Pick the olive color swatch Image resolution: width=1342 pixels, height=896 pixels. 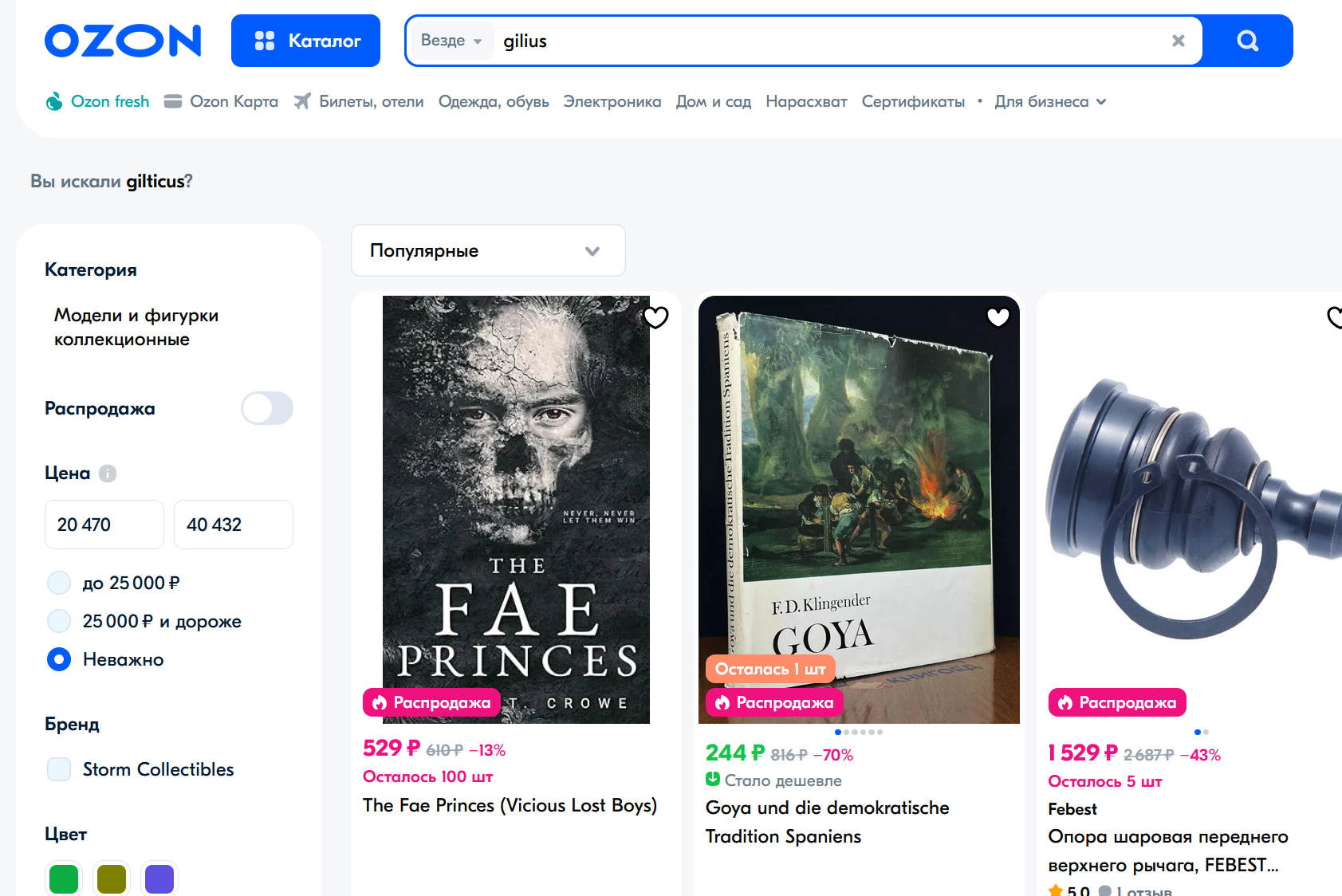(x=112, y=878)
